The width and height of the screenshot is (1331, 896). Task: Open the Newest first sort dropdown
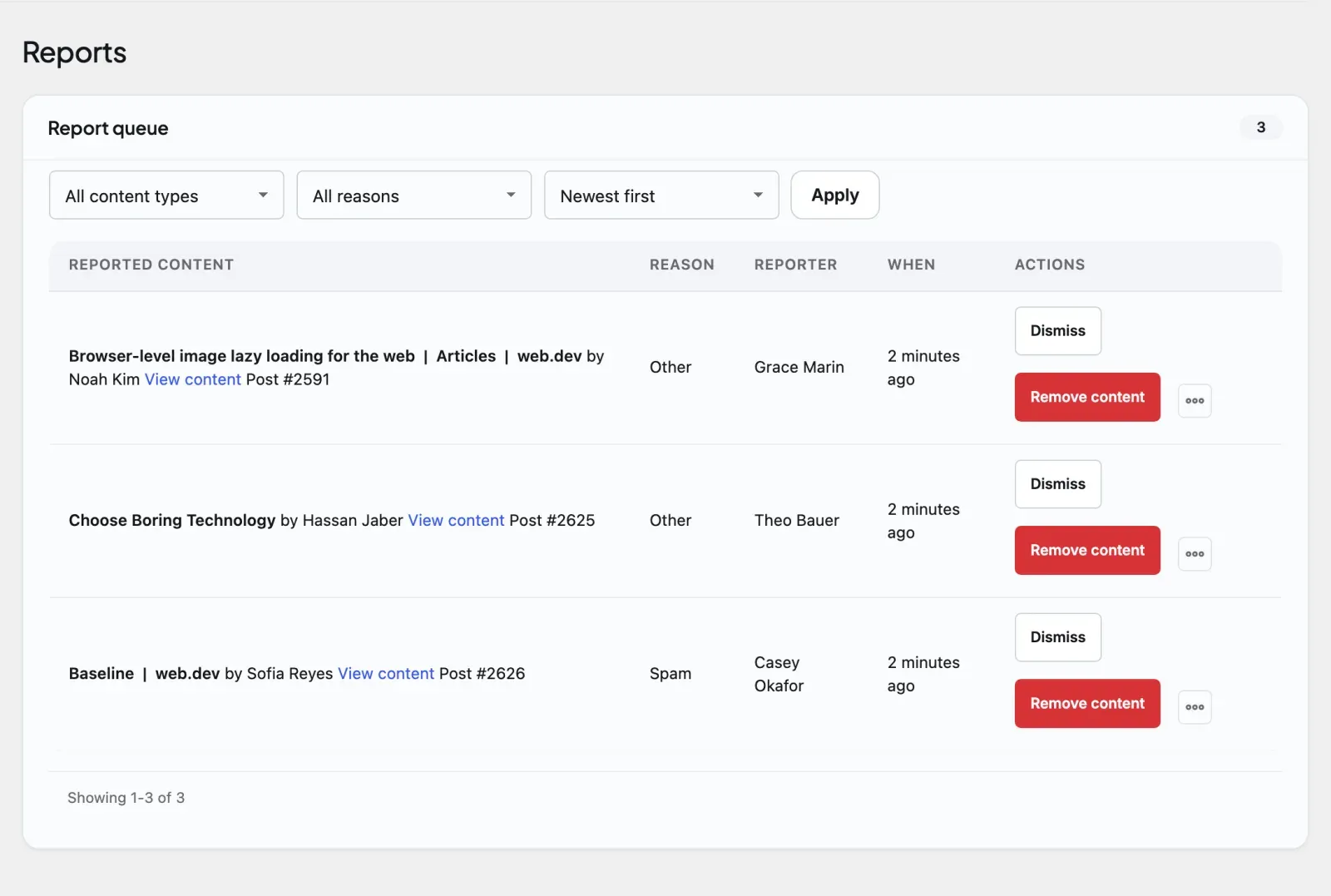(661, 196)
